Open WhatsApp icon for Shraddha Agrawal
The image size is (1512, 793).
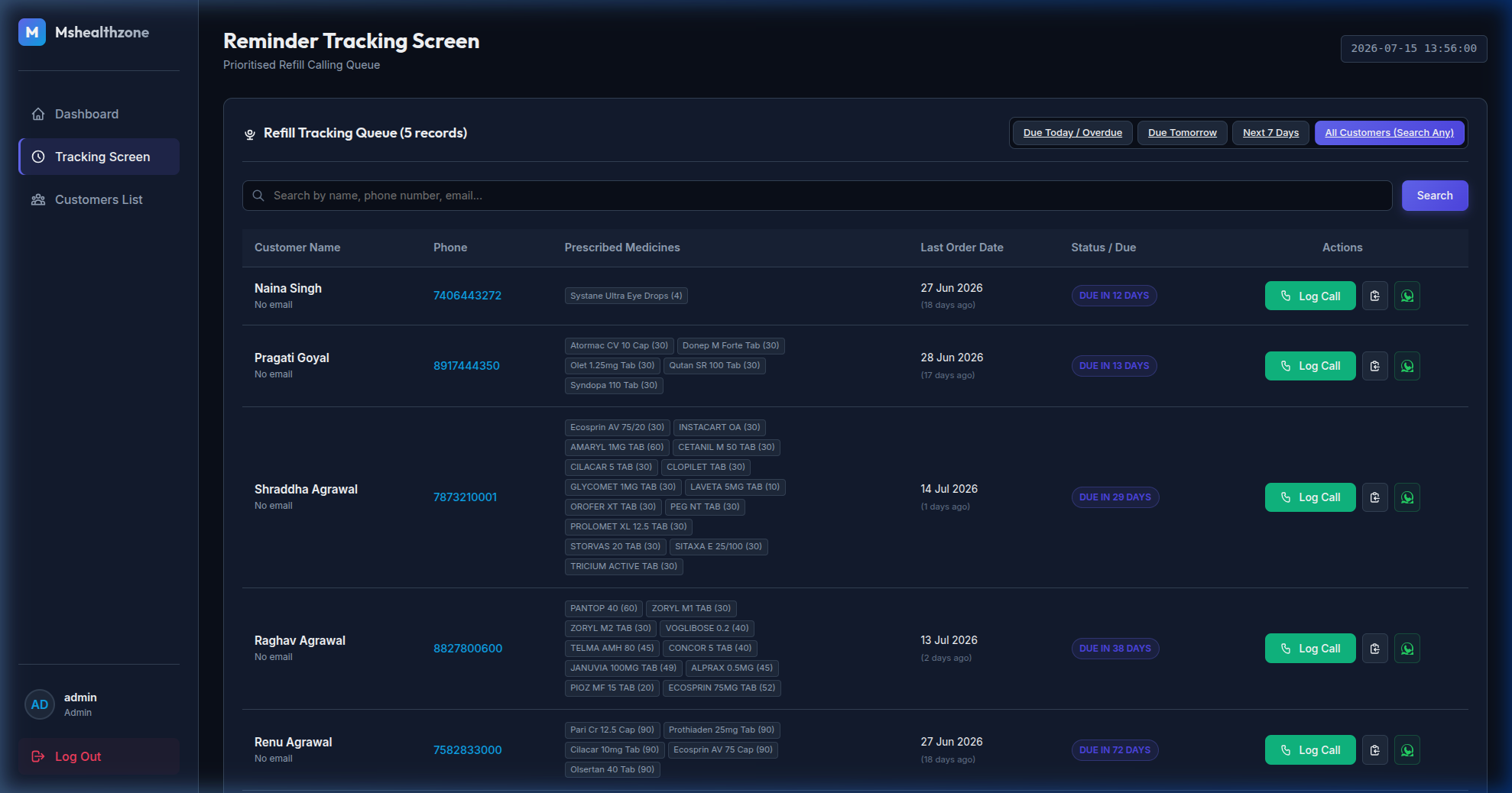[1407, 497]
